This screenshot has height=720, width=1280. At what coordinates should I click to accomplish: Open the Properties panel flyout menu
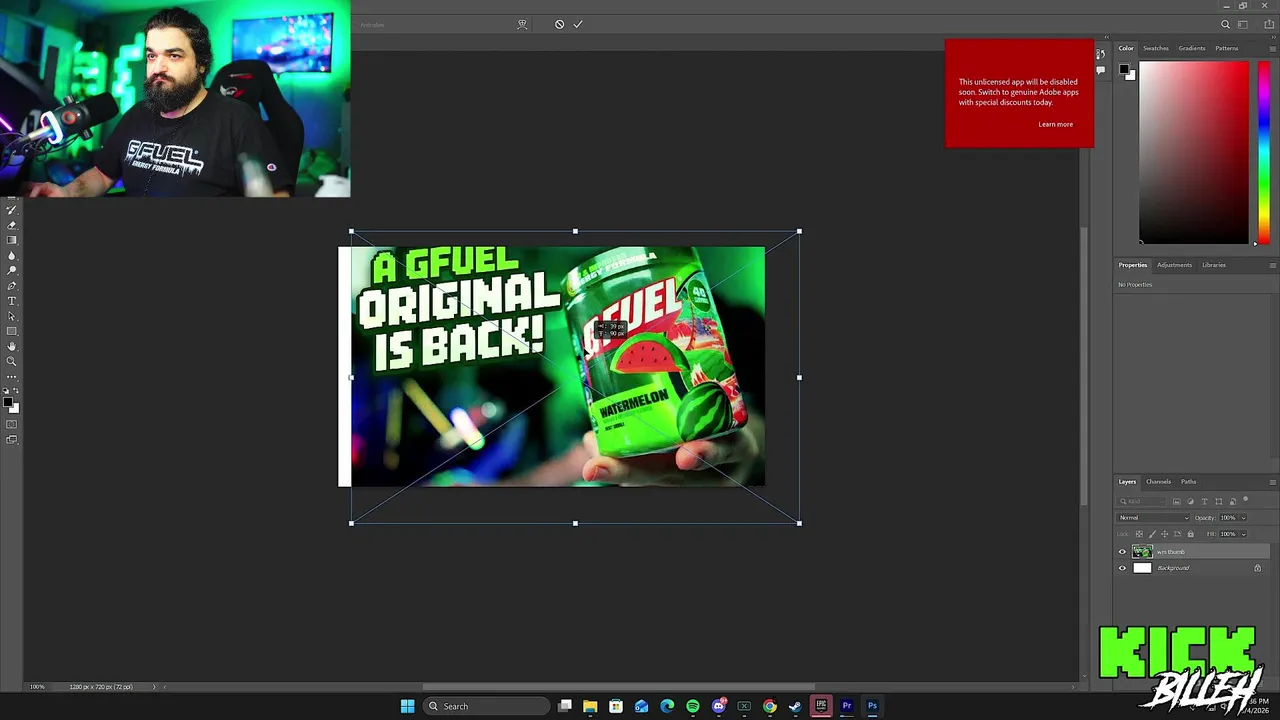[x=1272, y=265]
